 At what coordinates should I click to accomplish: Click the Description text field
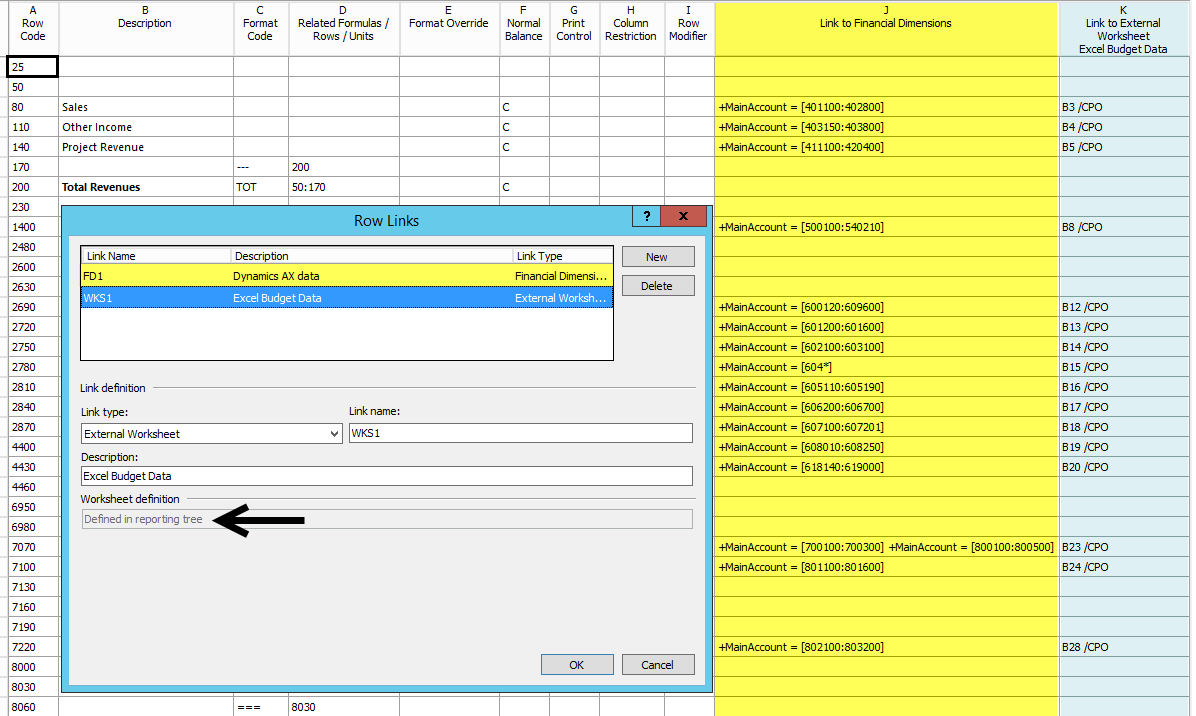pyautogui.click(x=386, y=477)
